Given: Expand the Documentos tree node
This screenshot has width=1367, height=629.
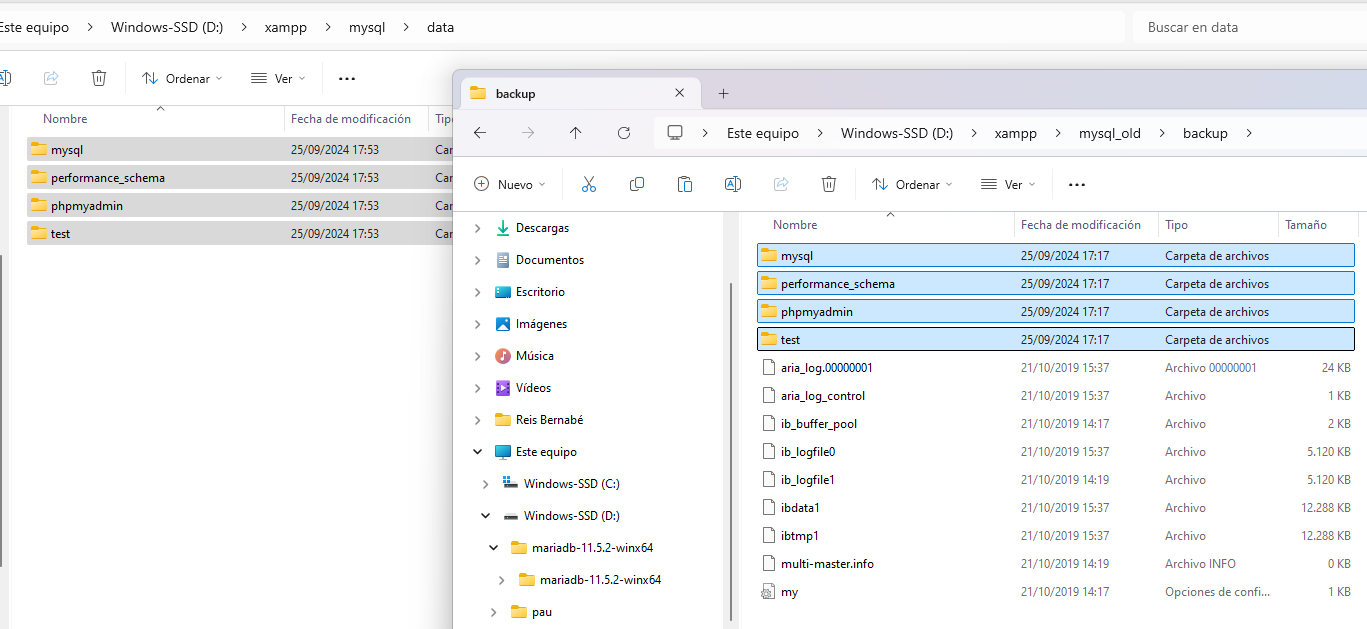Looking at the screenshot, I should (x=477, y=260).
